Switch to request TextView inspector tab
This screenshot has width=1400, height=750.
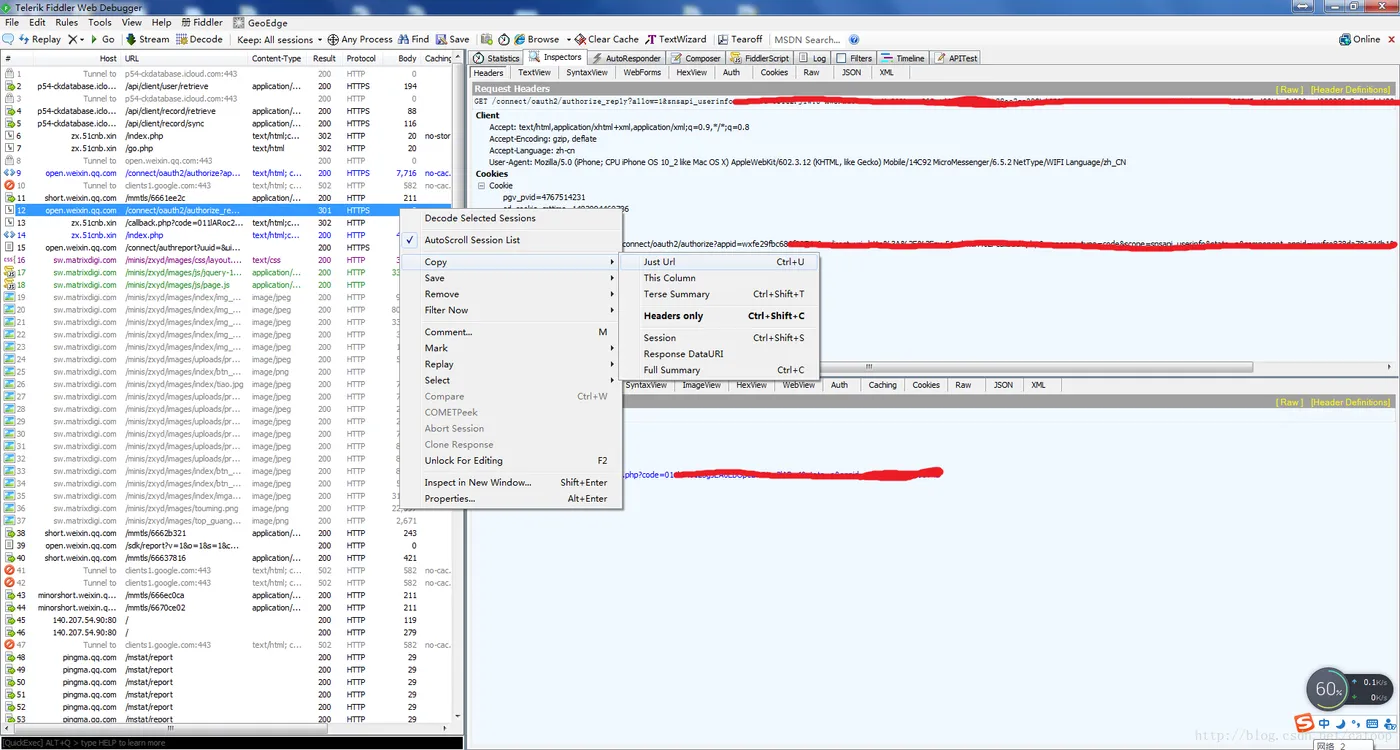point(534,73)
